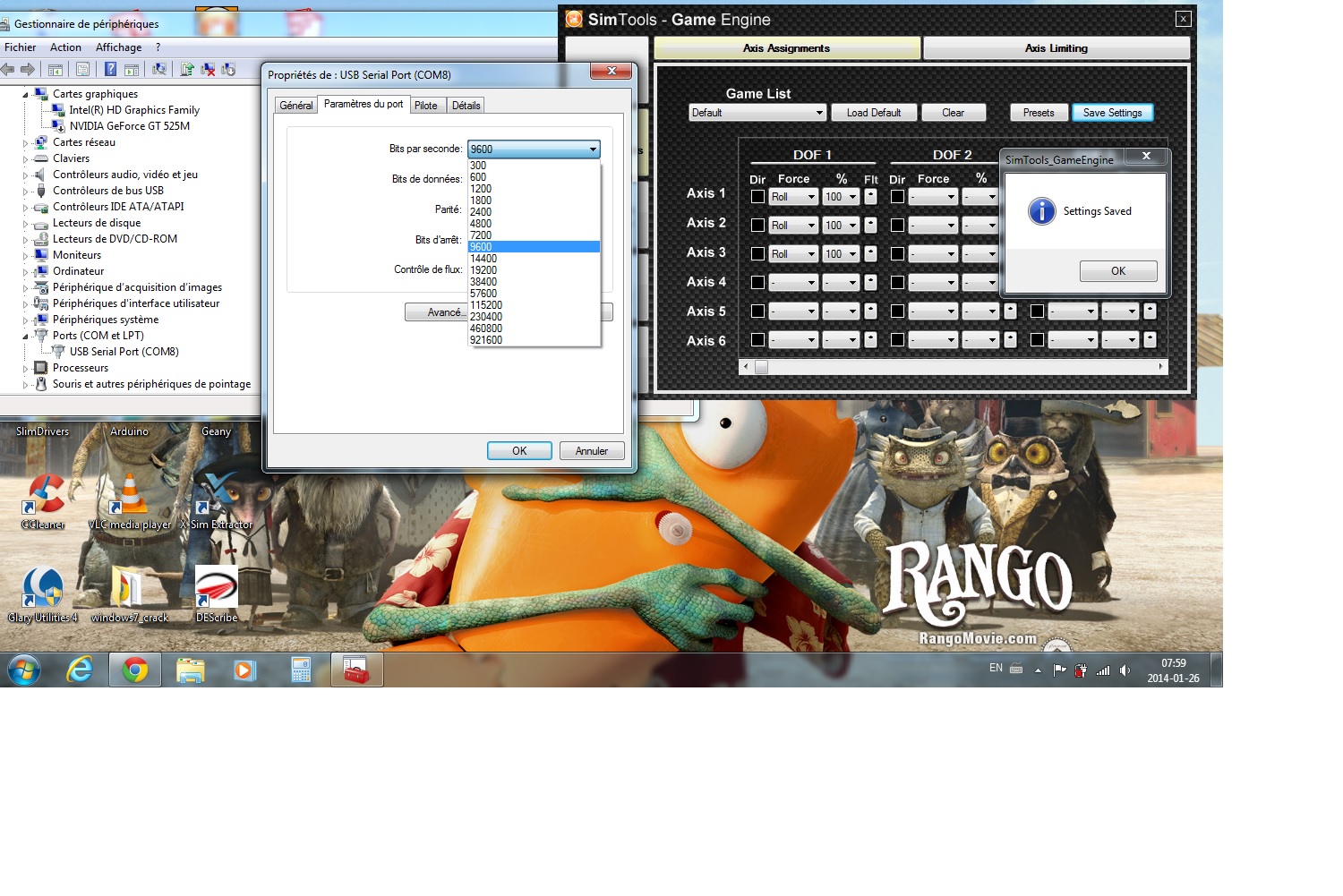Click the scrollbar right arrow in axis table
The width and height of the screenshot is (1343, 896).
pos(1161,366)
